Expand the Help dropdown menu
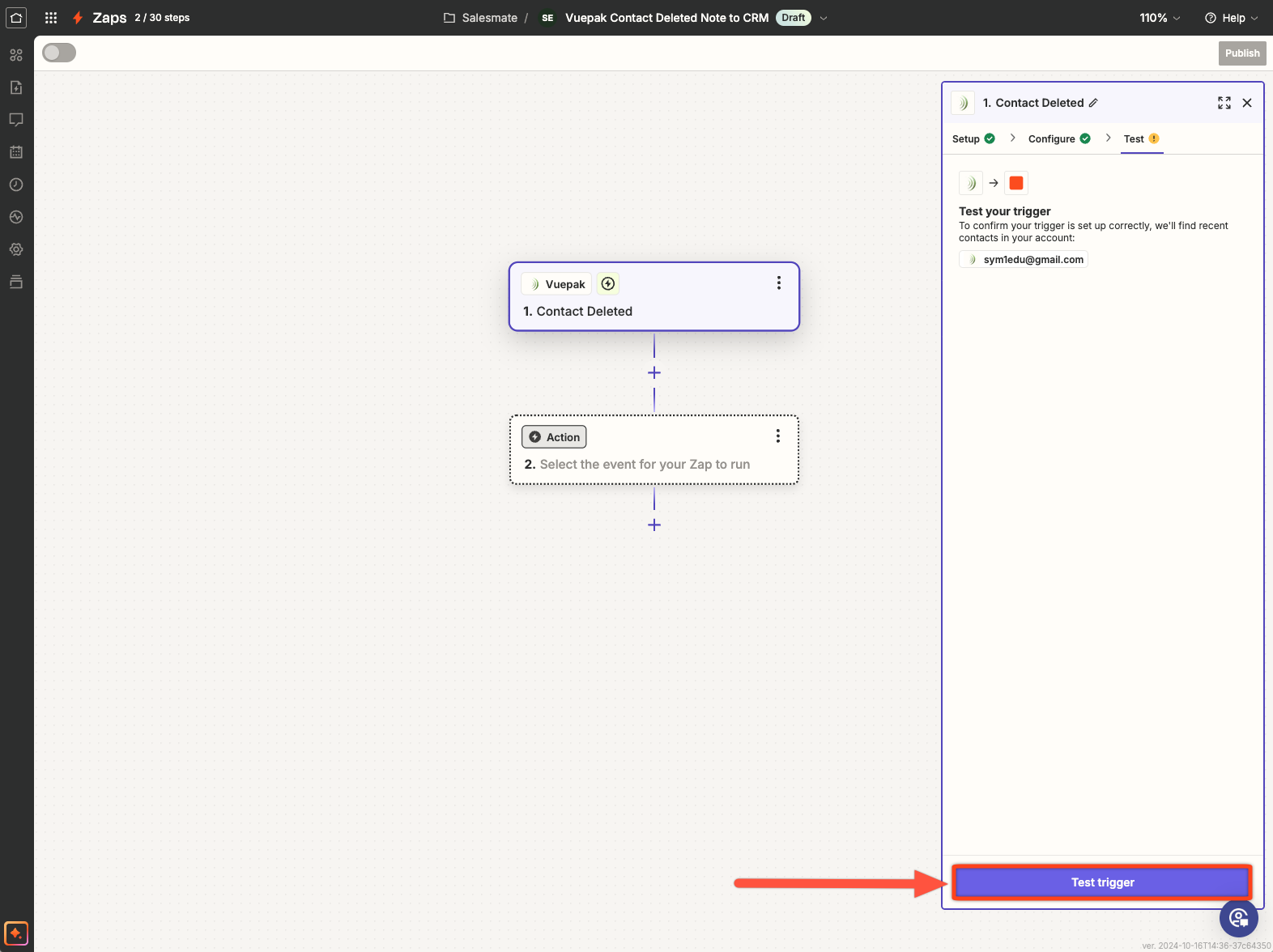 (x=1231, y=18)
